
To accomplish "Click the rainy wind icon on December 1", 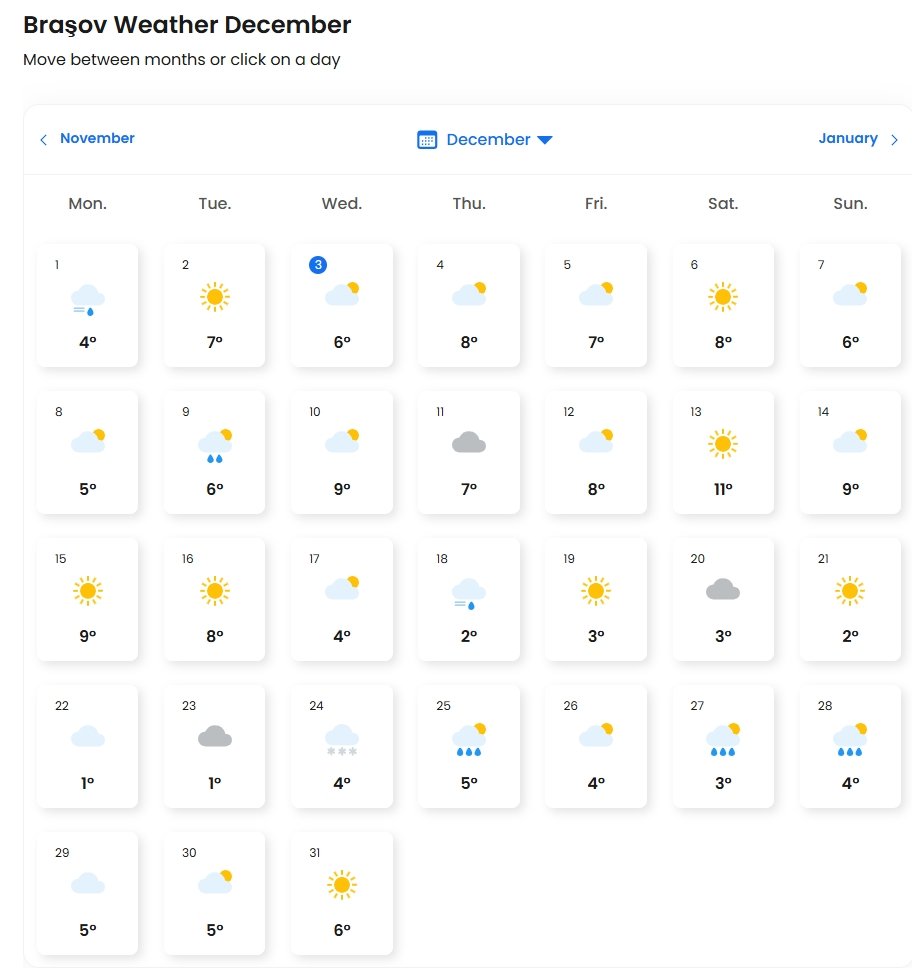I will click(x=88, y=298).
